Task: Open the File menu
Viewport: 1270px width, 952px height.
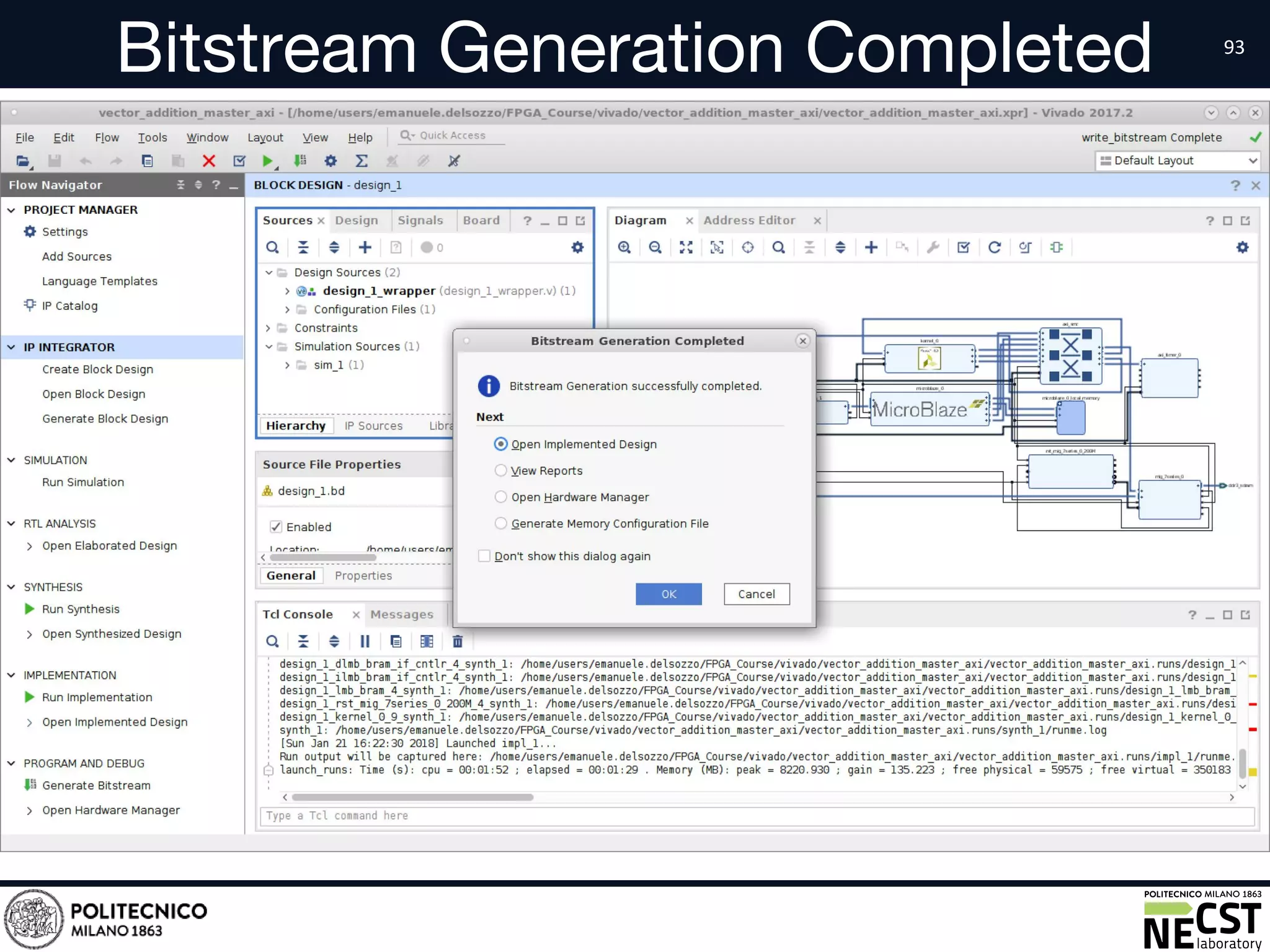Action: pyautogui.click(x=24, y=138)
